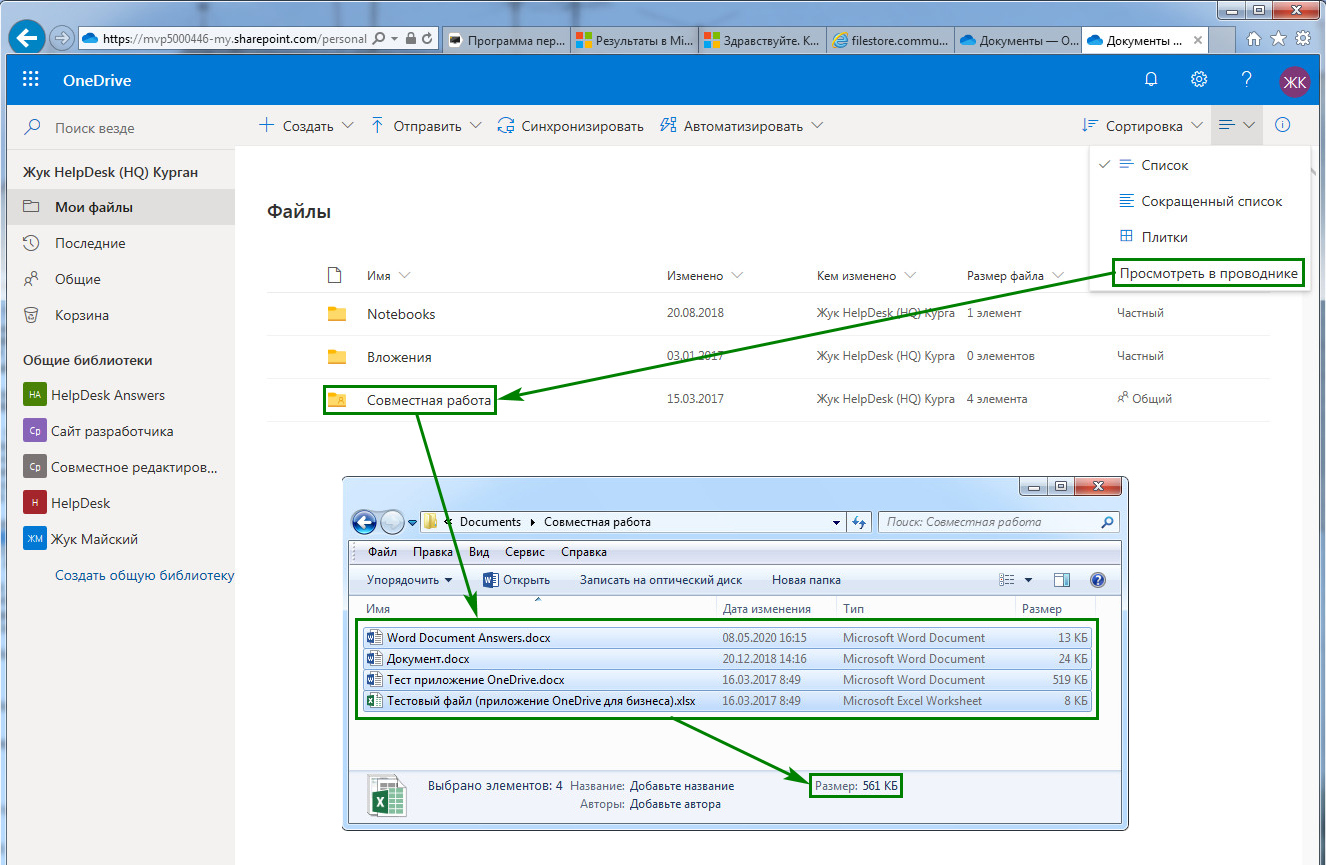Open the Справка menu in Explorer
The image size is (1326, 865).
[x=584, y=552]
